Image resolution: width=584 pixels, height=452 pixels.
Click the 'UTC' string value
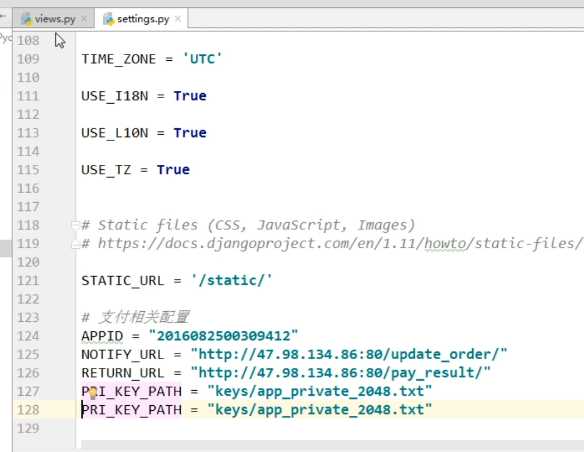pyautogui.click(x=202, y=59)
